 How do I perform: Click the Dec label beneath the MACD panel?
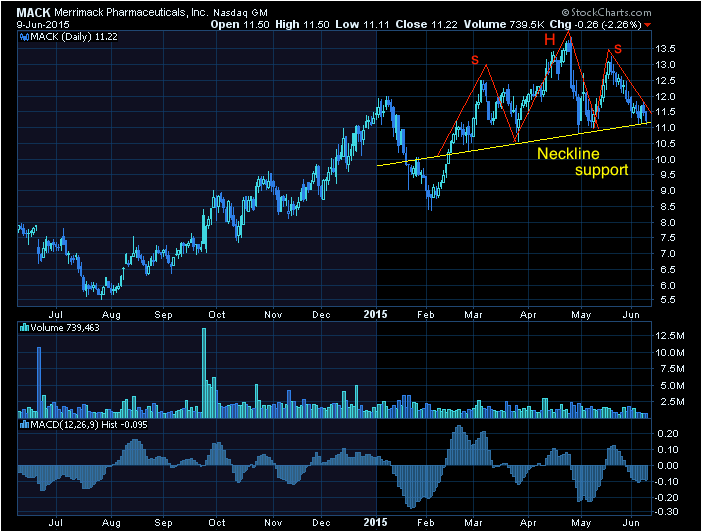321,523
